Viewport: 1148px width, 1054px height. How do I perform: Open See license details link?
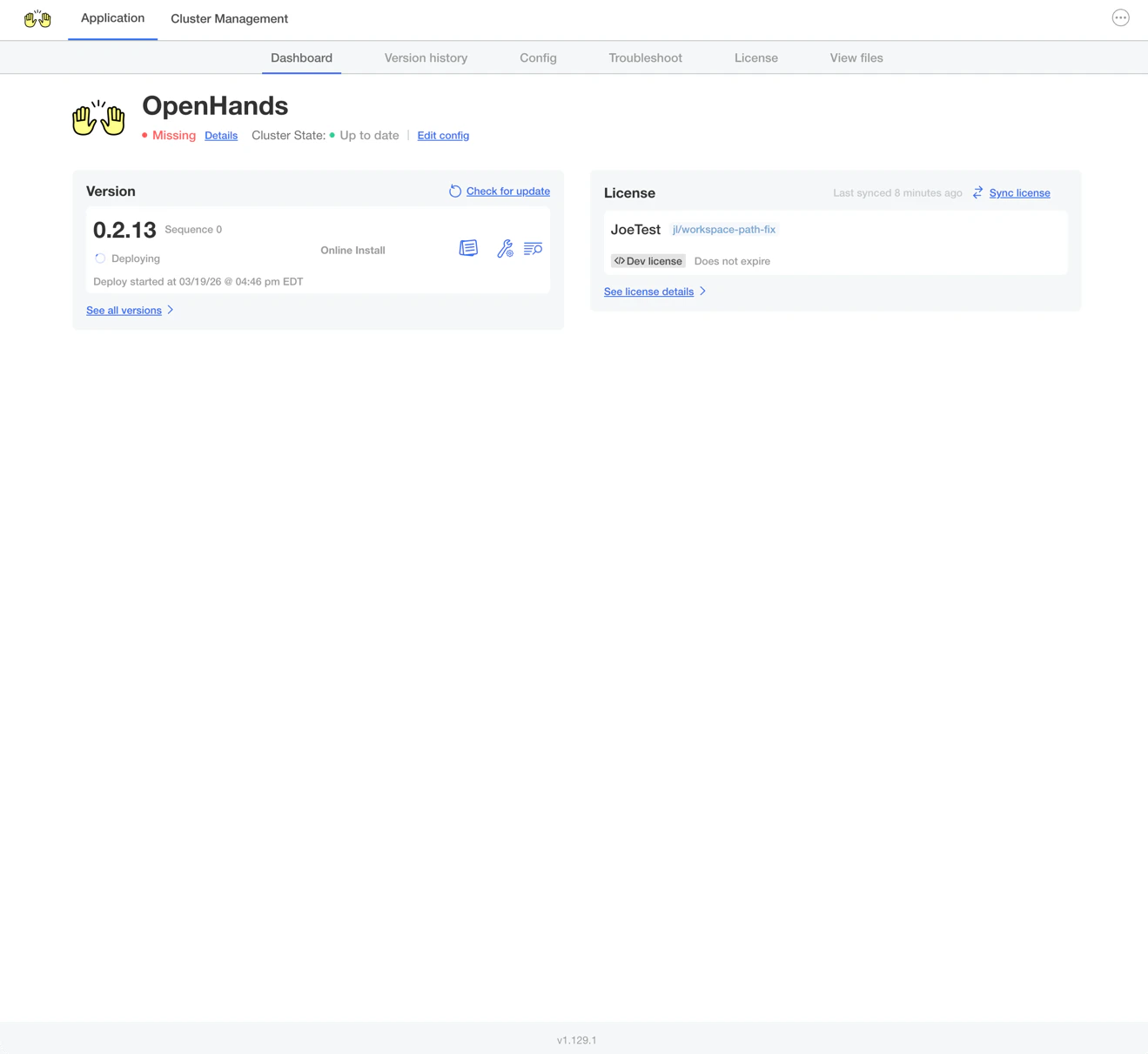(648, 292)
